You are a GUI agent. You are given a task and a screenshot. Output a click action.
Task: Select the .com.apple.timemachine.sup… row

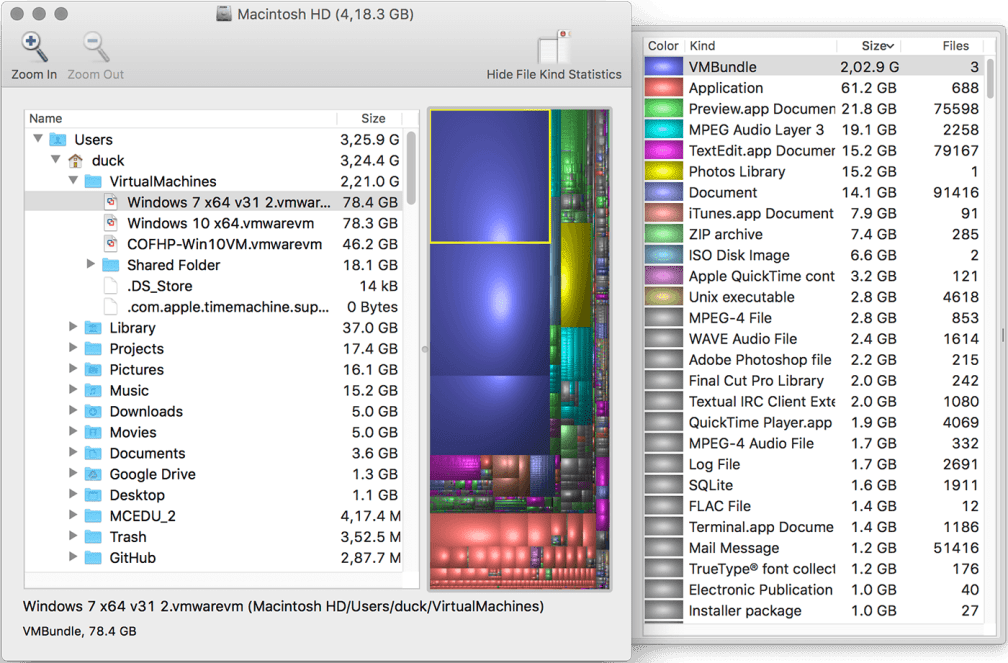[214, 307]
